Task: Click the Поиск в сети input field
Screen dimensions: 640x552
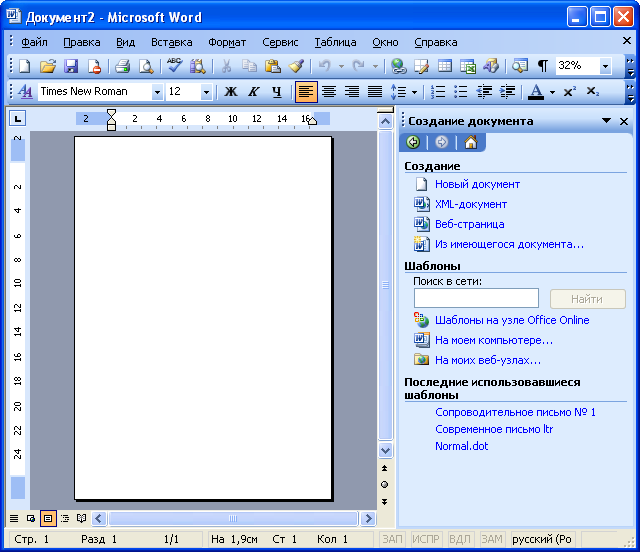Action: 476,298
